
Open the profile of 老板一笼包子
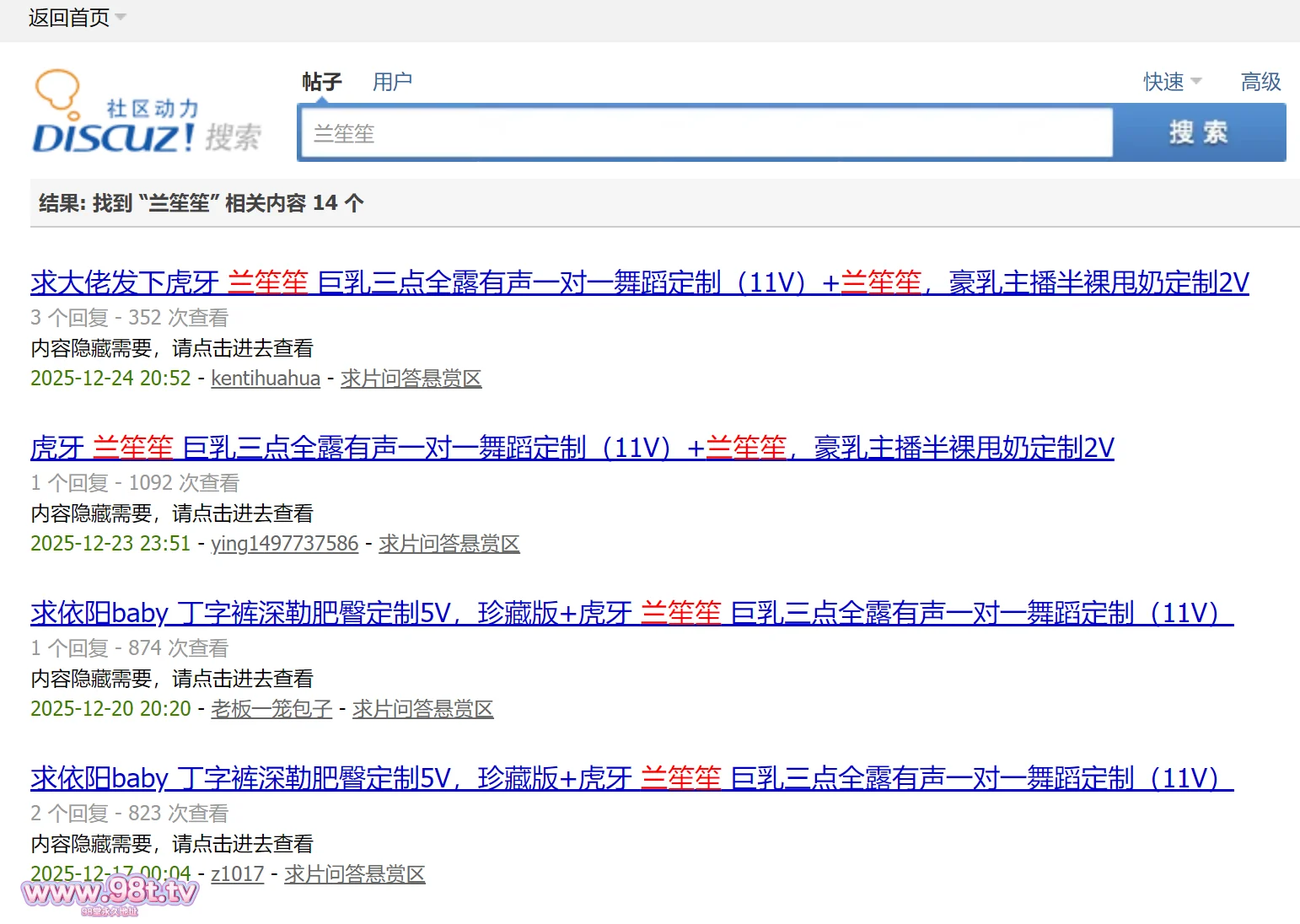pos(271,709)
